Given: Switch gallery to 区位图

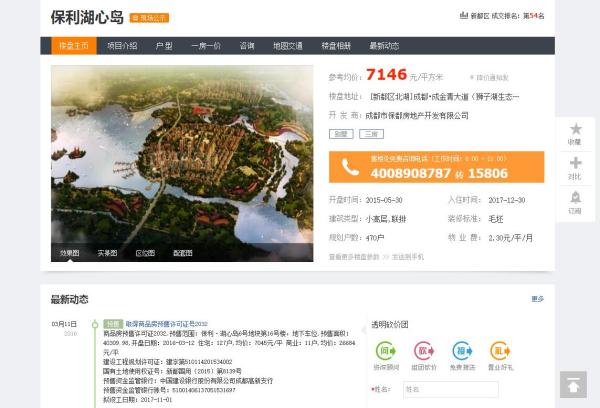Looking at the screenshot, I should [x=145, y=253].
